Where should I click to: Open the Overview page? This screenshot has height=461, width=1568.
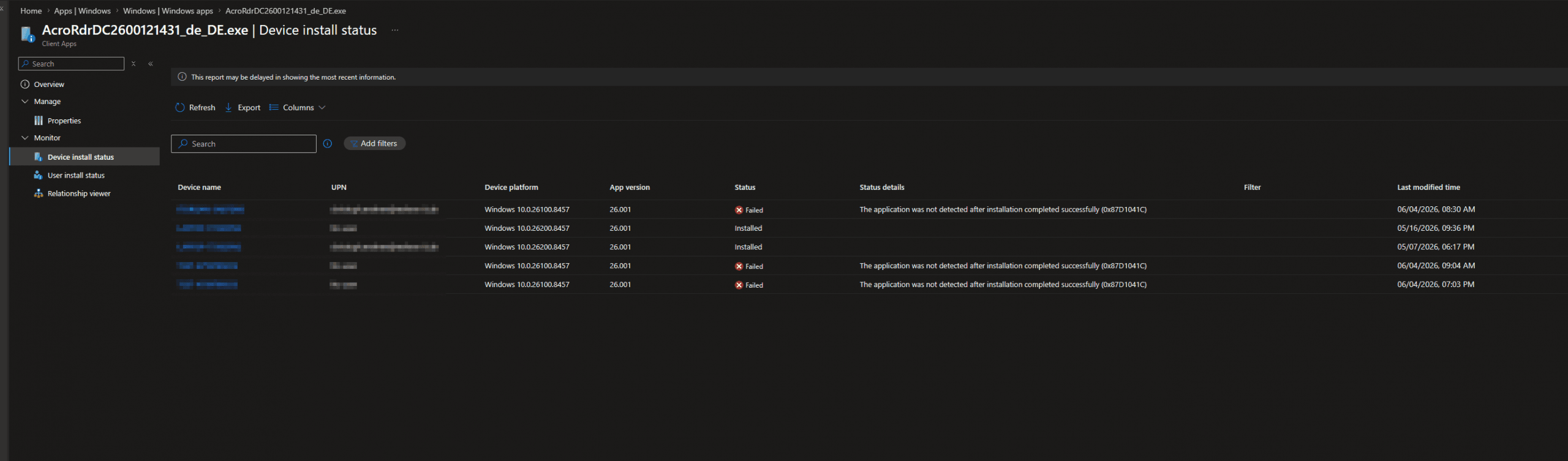pyautogui.click(x=49, y=84)
